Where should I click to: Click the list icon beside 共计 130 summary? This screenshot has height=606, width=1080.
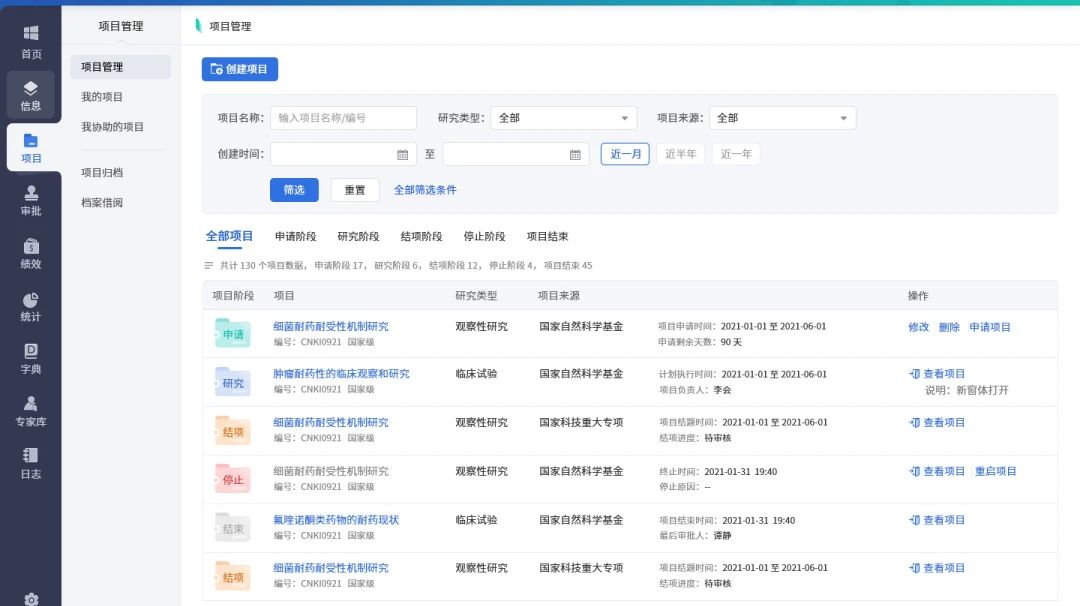(x=209, y=265)
